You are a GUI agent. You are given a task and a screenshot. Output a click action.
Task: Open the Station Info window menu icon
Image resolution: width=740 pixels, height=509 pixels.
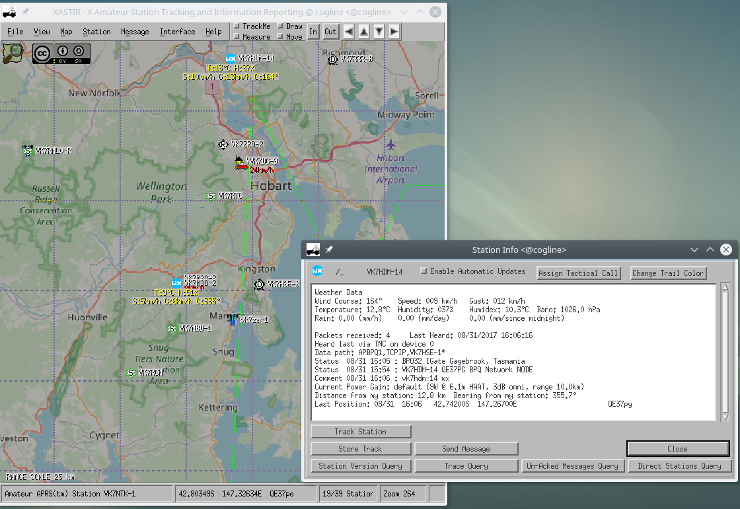point(313,250)
